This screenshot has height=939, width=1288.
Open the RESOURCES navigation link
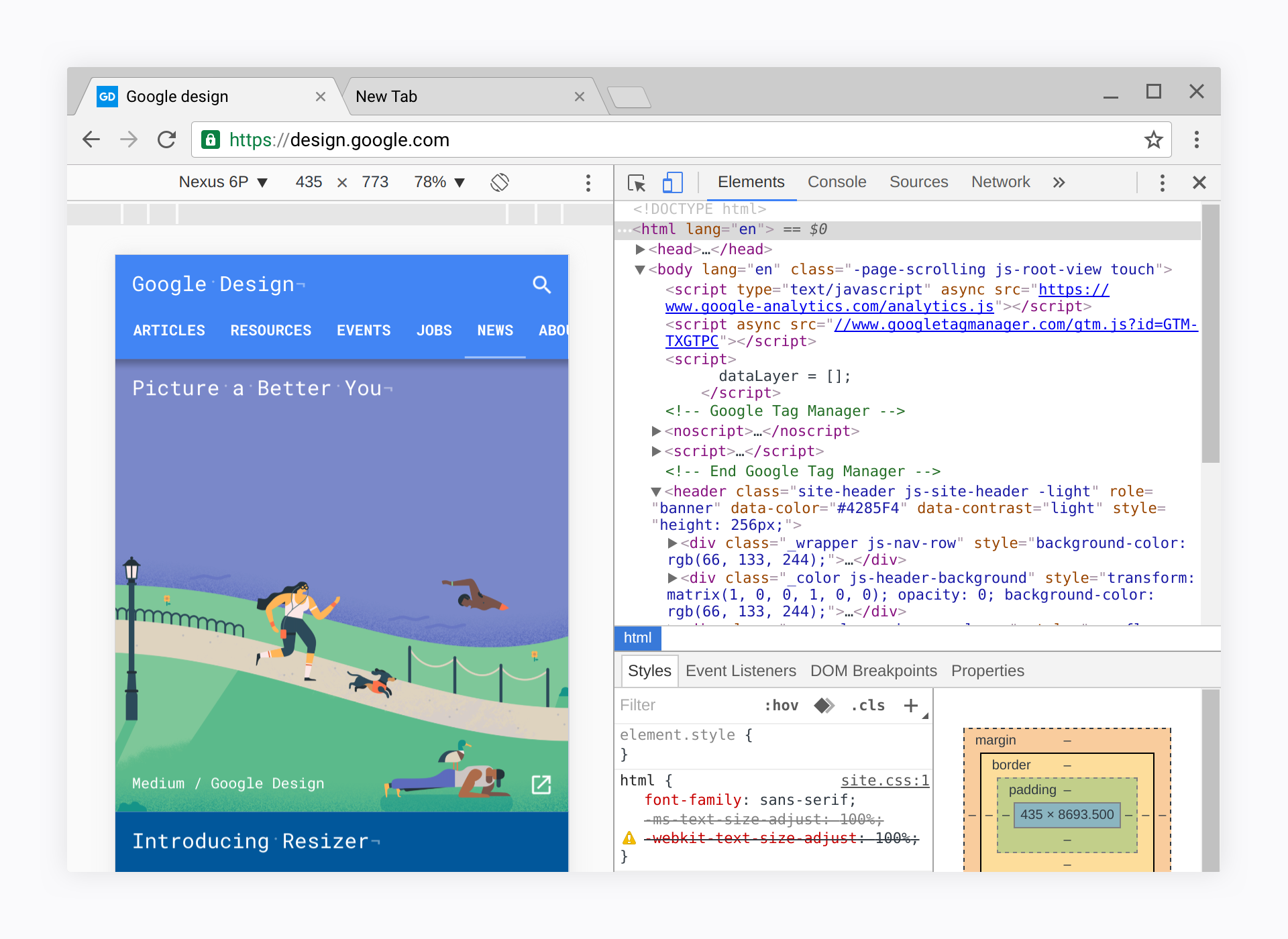click(x=270, y=331)
